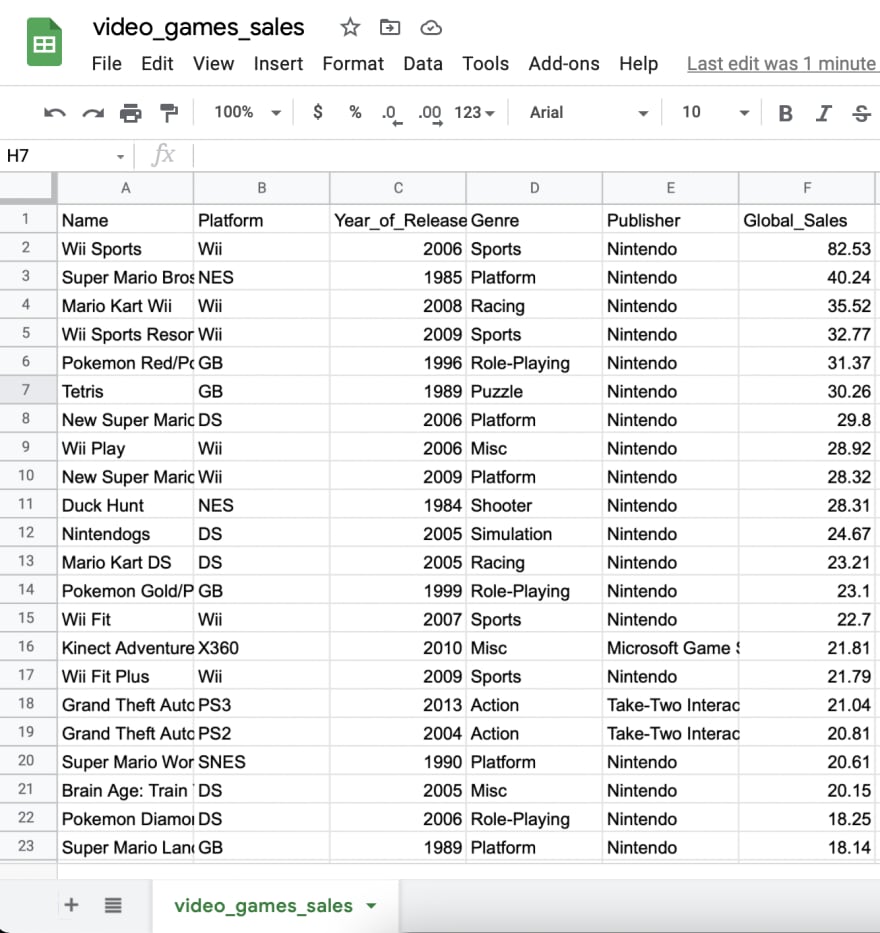The width and height of the screenshot is (880, 933).
Task: Click the undo arrow icon
Action: pos(55,112)
